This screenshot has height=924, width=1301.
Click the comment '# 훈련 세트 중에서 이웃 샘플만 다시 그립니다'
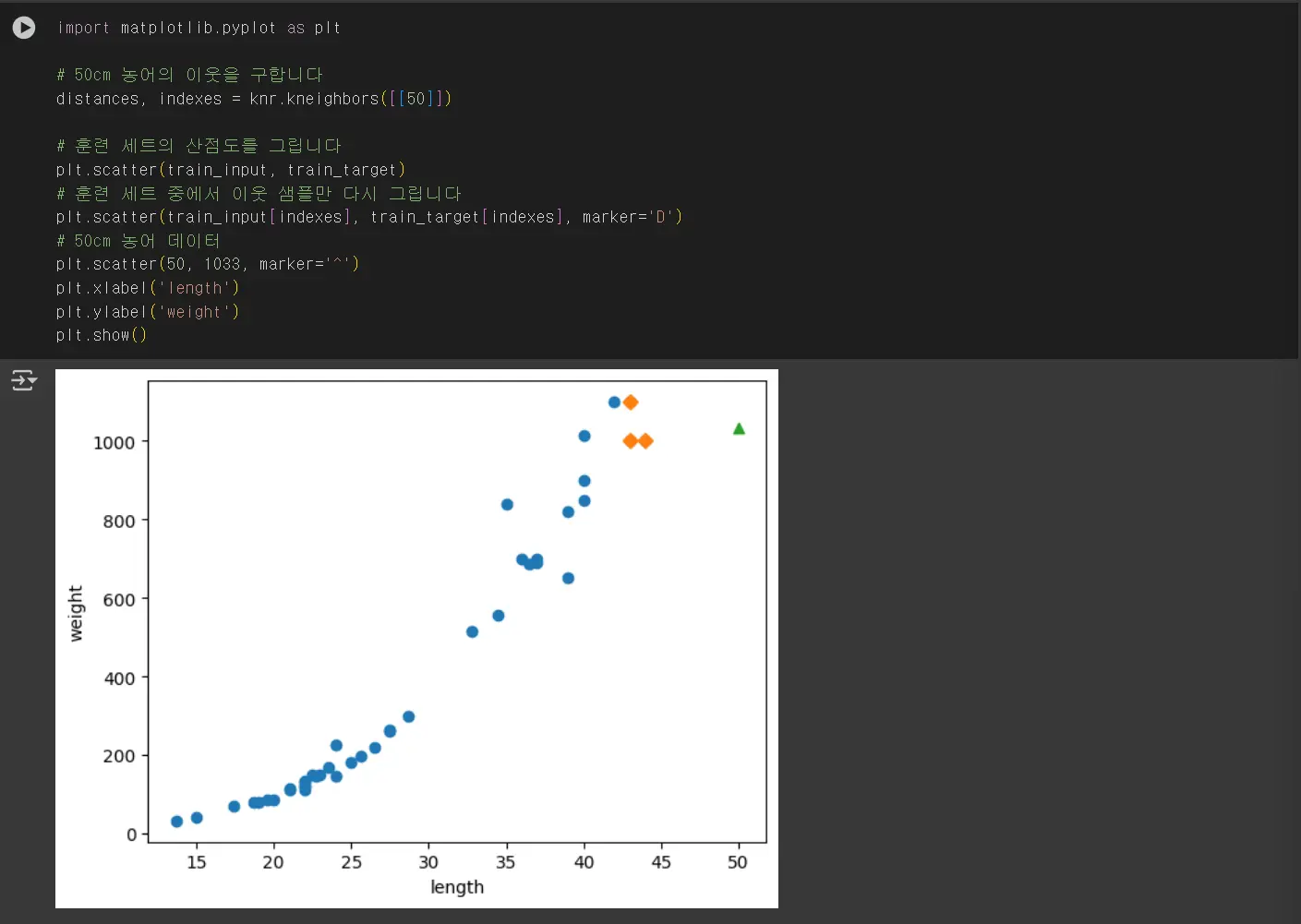coord(259,194)
